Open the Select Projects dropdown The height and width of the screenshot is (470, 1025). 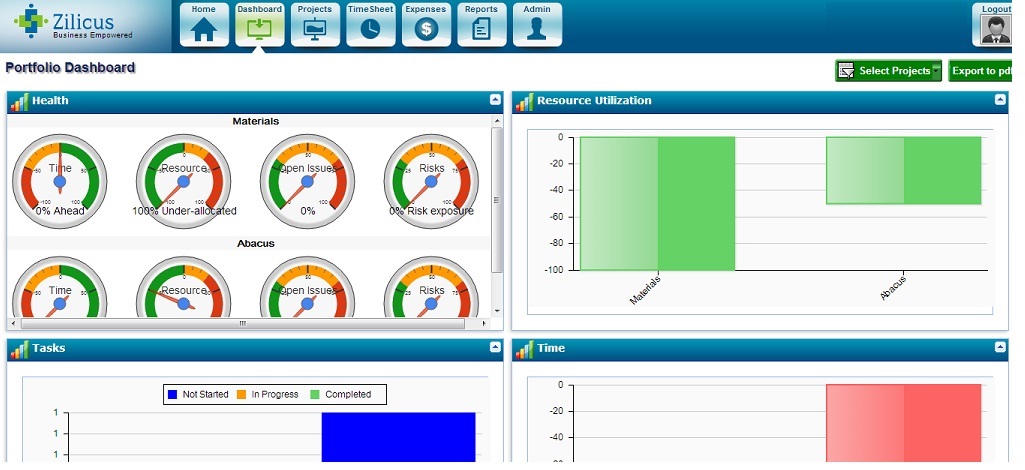tap(889, 71)
